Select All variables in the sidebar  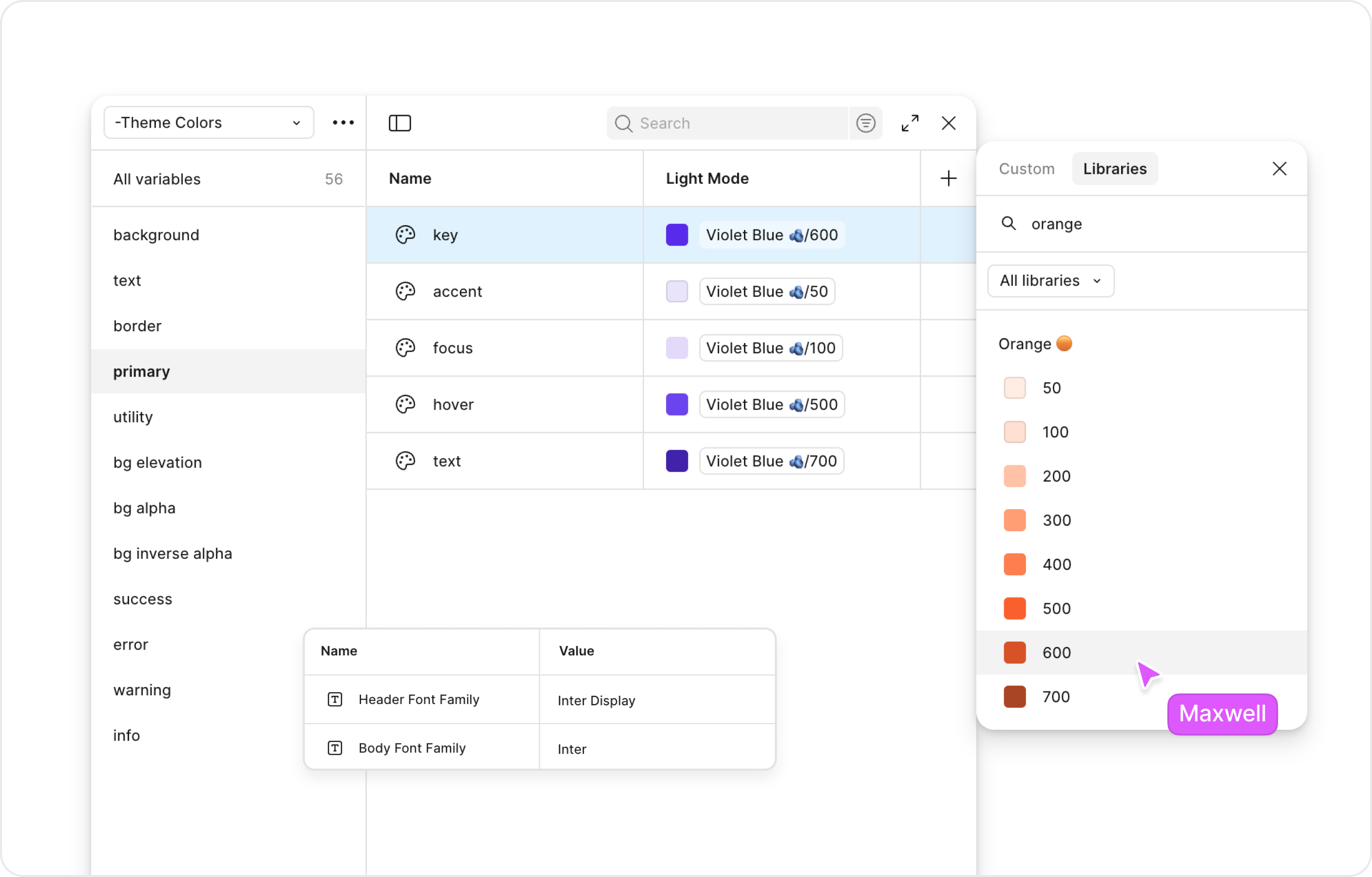tap(157, 179)
